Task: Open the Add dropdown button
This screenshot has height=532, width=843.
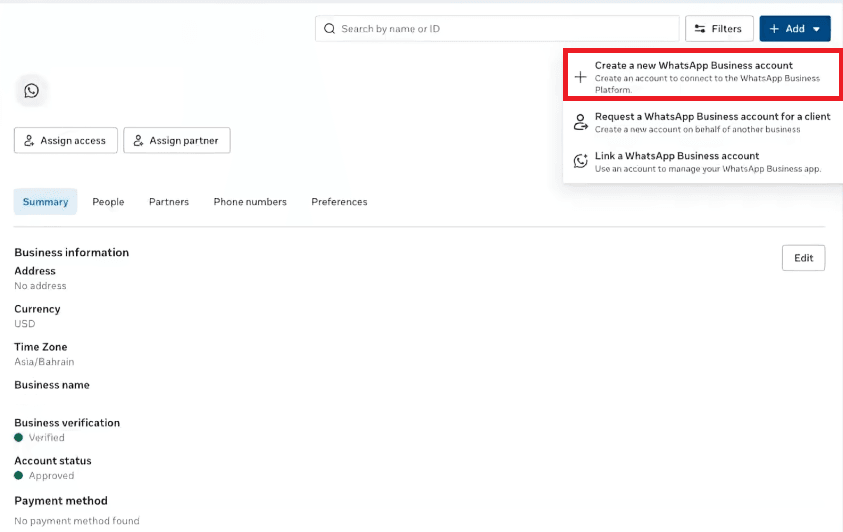Action: 795,28
